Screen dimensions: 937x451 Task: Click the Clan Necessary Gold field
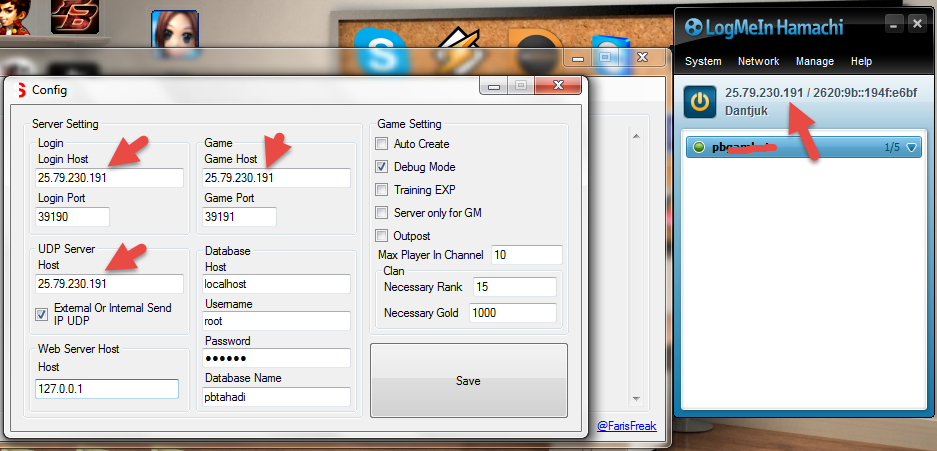[x=513, y=312]
